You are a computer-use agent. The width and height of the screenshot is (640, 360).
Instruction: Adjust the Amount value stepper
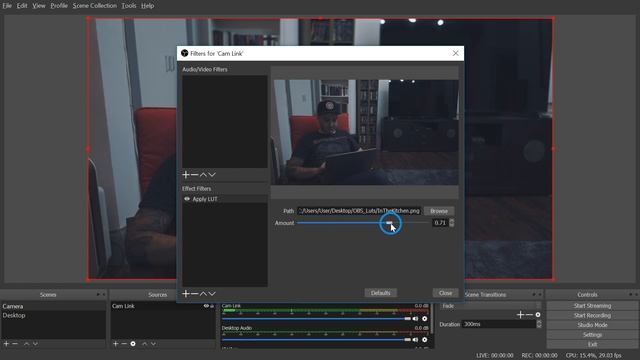coord(451,223)
